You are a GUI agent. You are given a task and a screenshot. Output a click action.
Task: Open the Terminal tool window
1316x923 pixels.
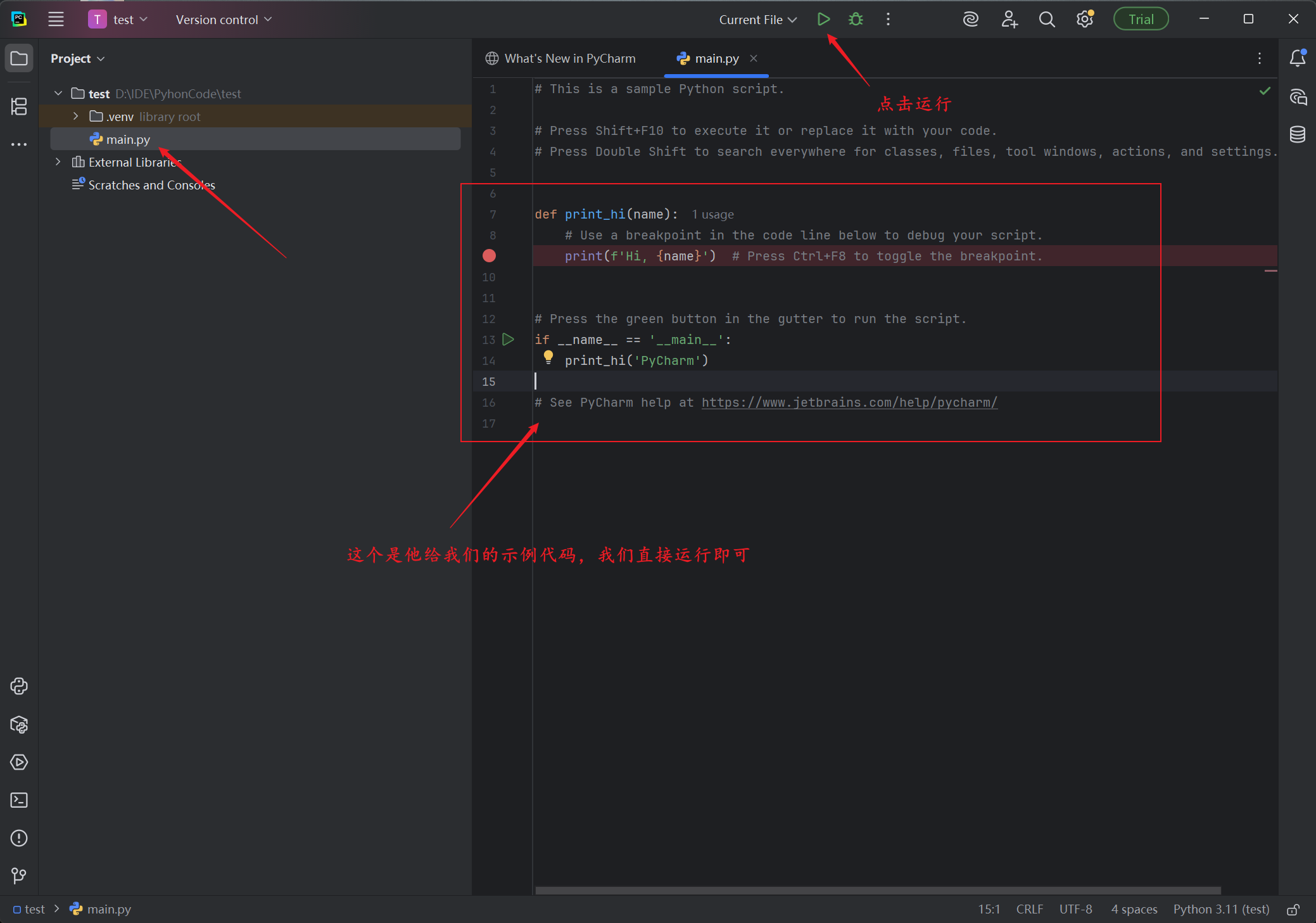tap(19, 800)
